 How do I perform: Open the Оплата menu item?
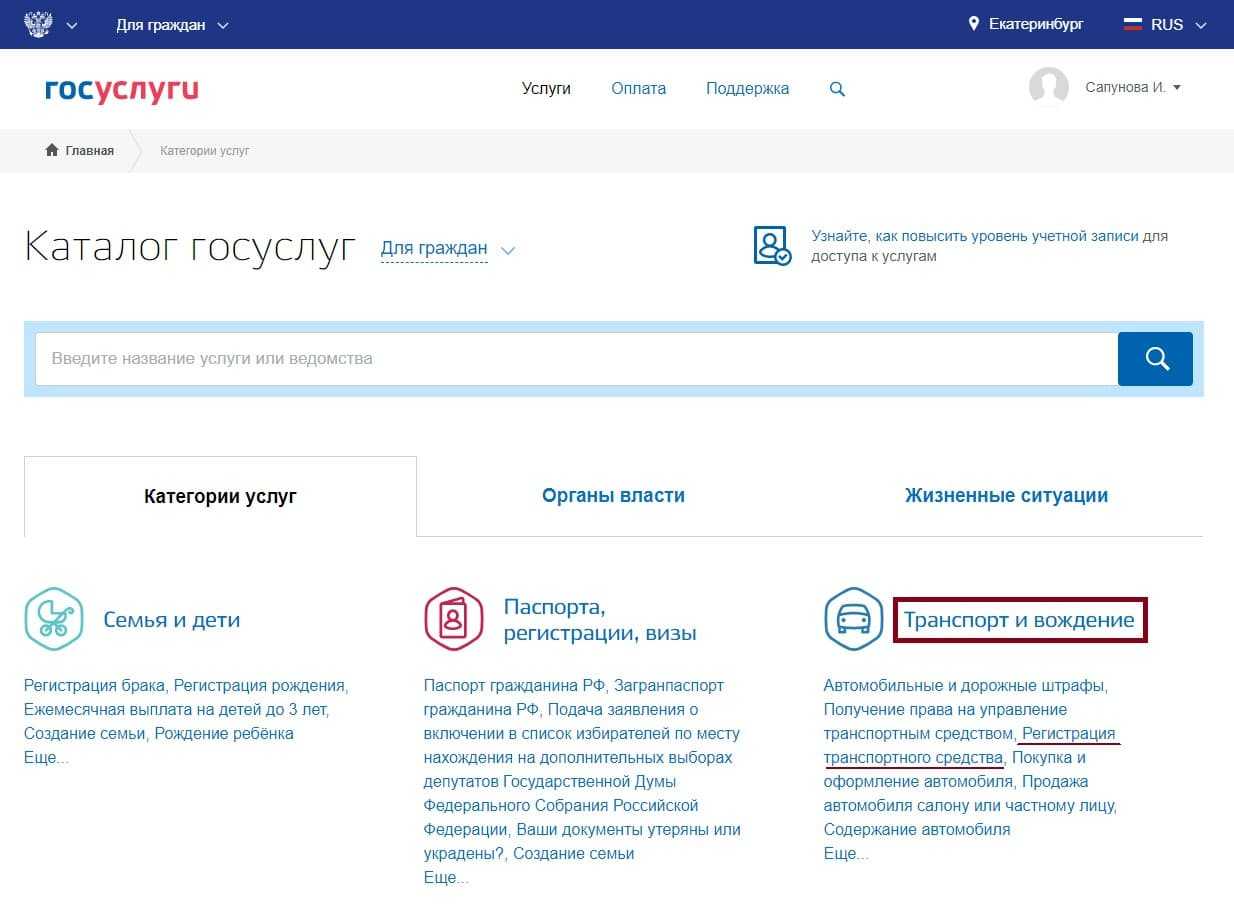(x=638, y=89)
